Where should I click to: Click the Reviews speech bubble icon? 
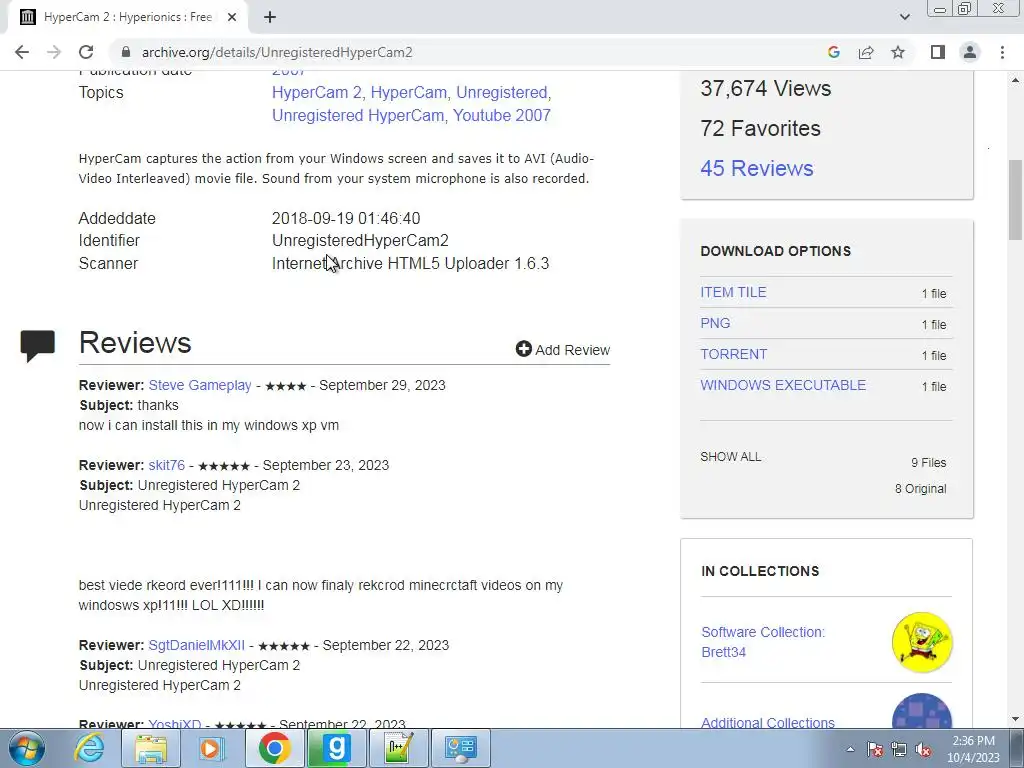click(37, 345)
